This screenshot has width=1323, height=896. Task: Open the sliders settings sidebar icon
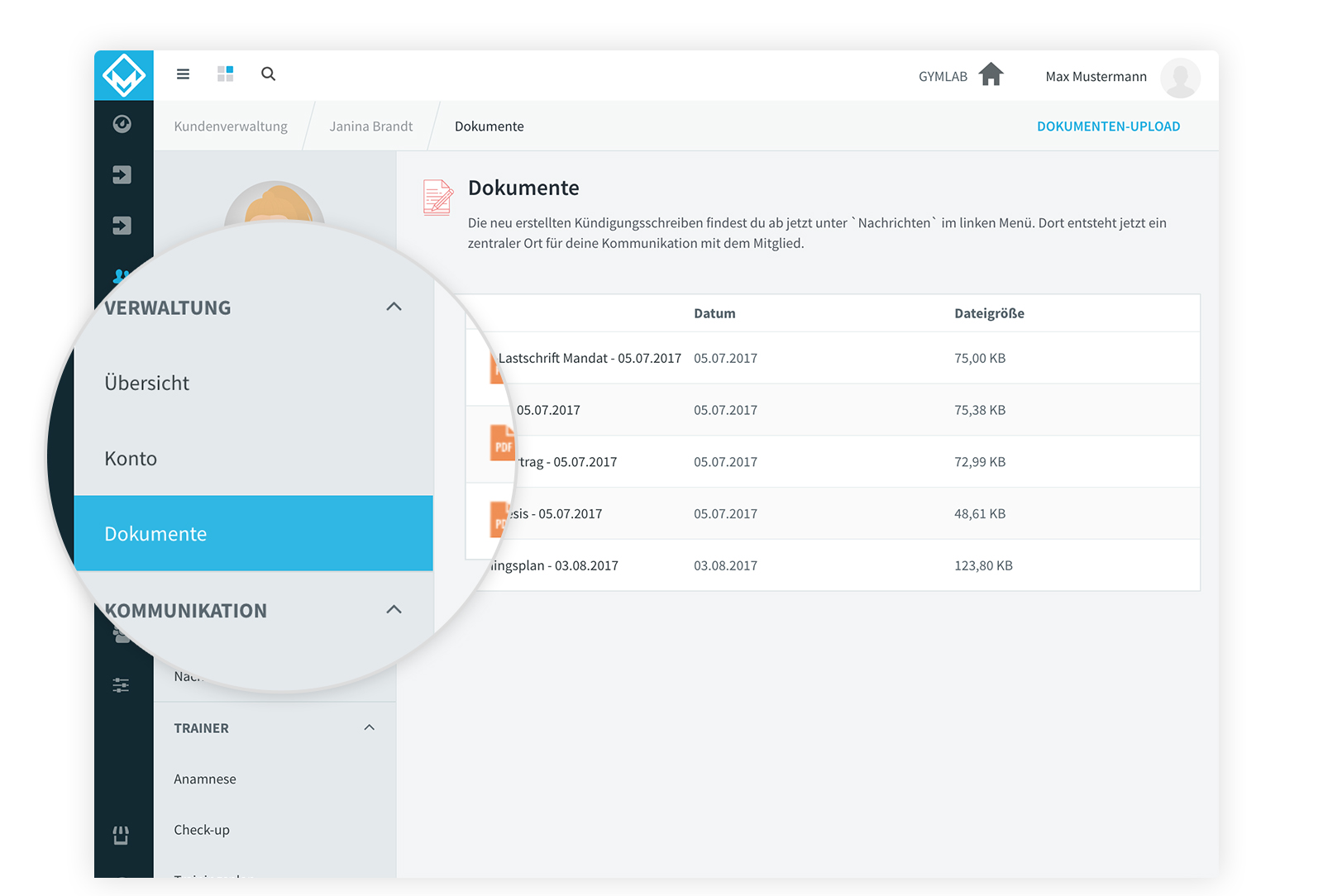(x=121, y=685)
